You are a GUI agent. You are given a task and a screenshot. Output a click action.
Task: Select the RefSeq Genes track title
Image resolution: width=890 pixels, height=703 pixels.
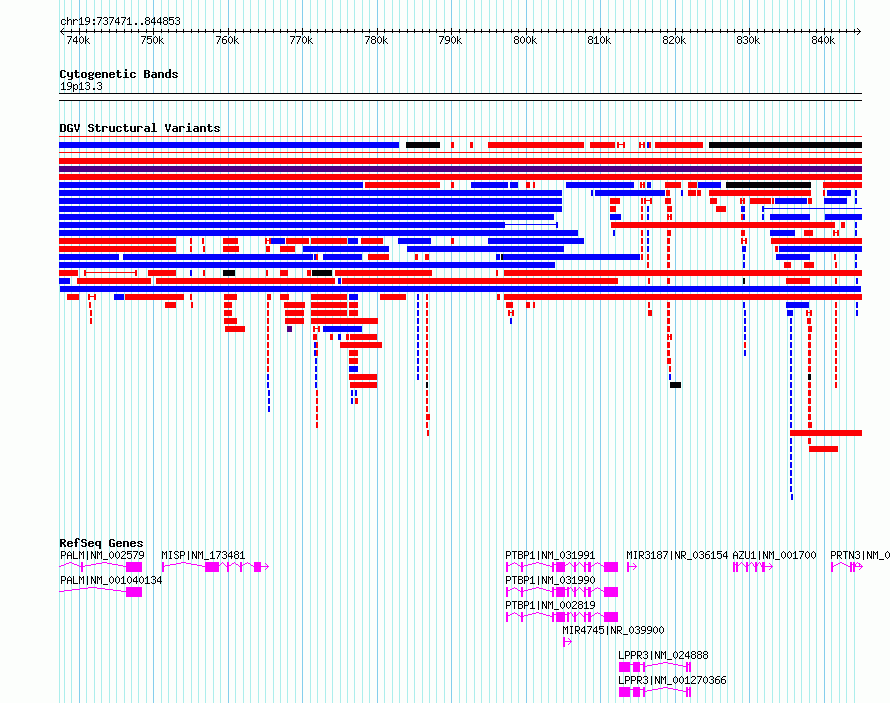[101, 543]
